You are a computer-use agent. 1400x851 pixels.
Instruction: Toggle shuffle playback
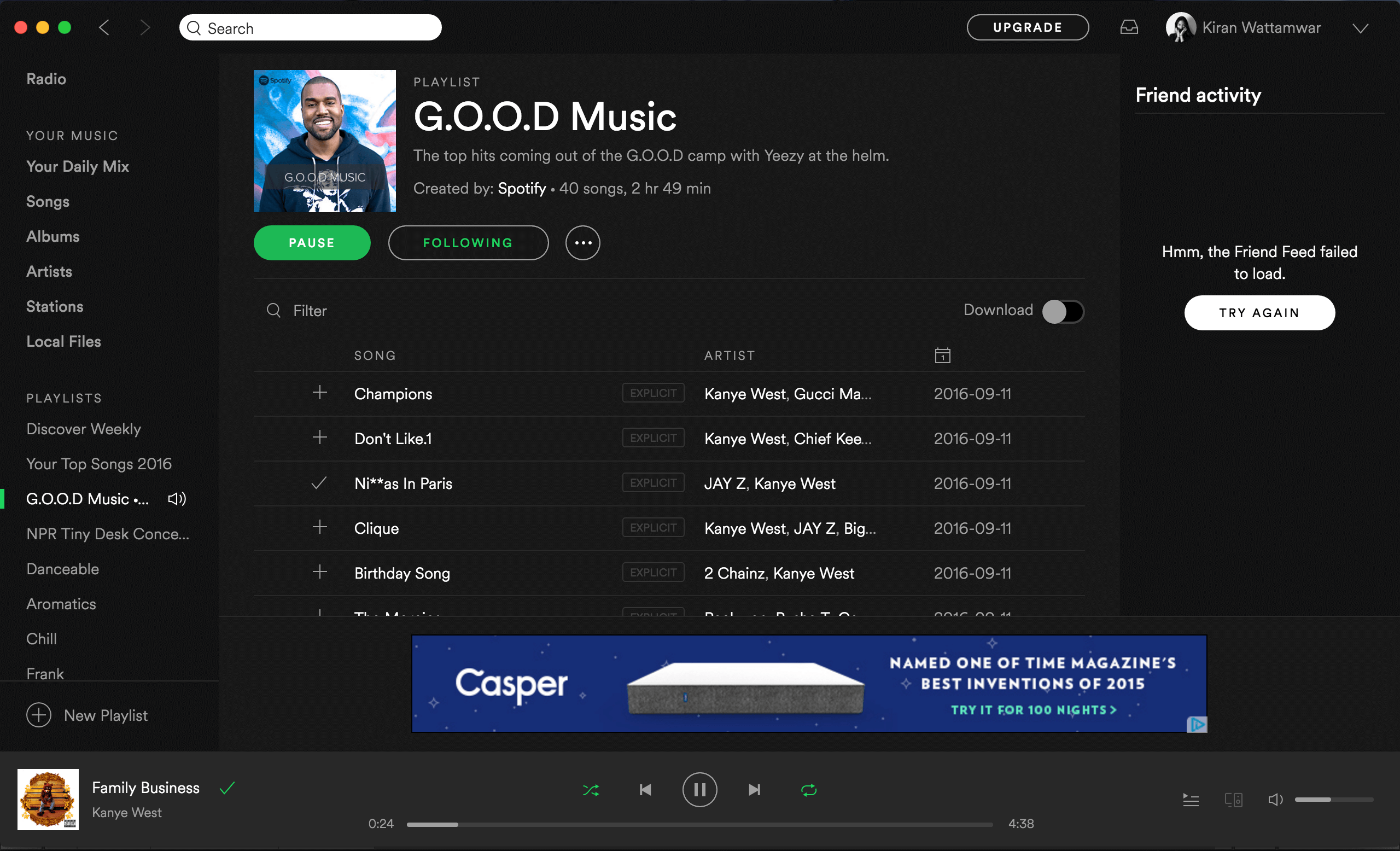591,790
